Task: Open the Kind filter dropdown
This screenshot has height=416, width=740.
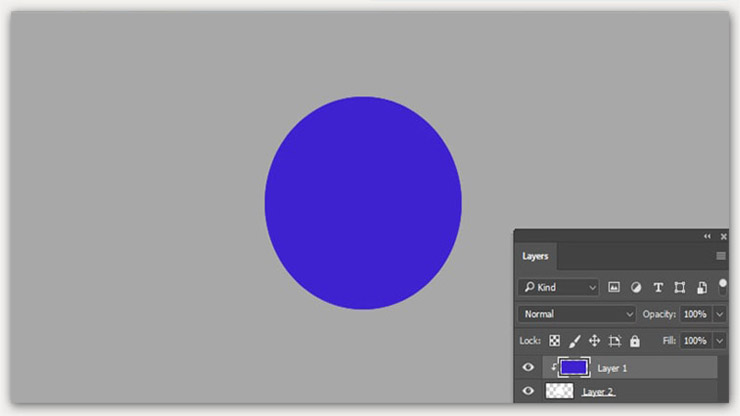Action: point(558,287)
